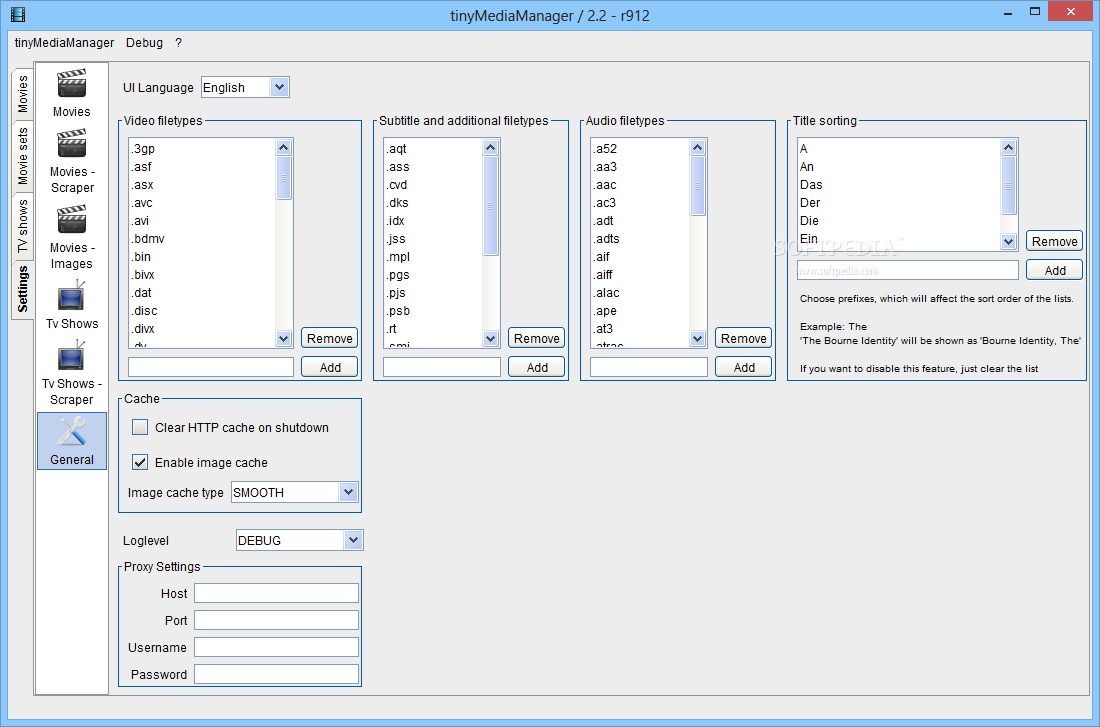
Task: Select .alac in audio filetypes list
Action: click(x=640, y=293)
